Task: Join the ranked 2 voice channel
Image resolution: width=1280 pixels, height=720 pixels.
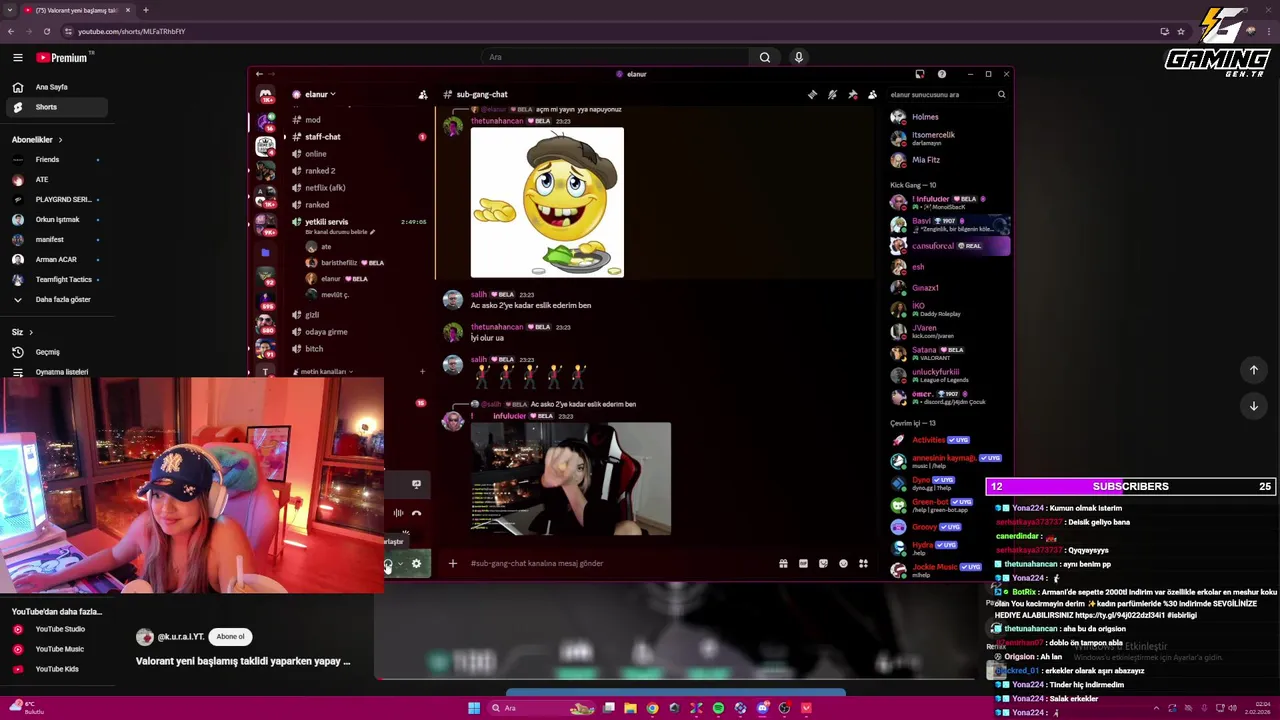Action: click(320, 171)
